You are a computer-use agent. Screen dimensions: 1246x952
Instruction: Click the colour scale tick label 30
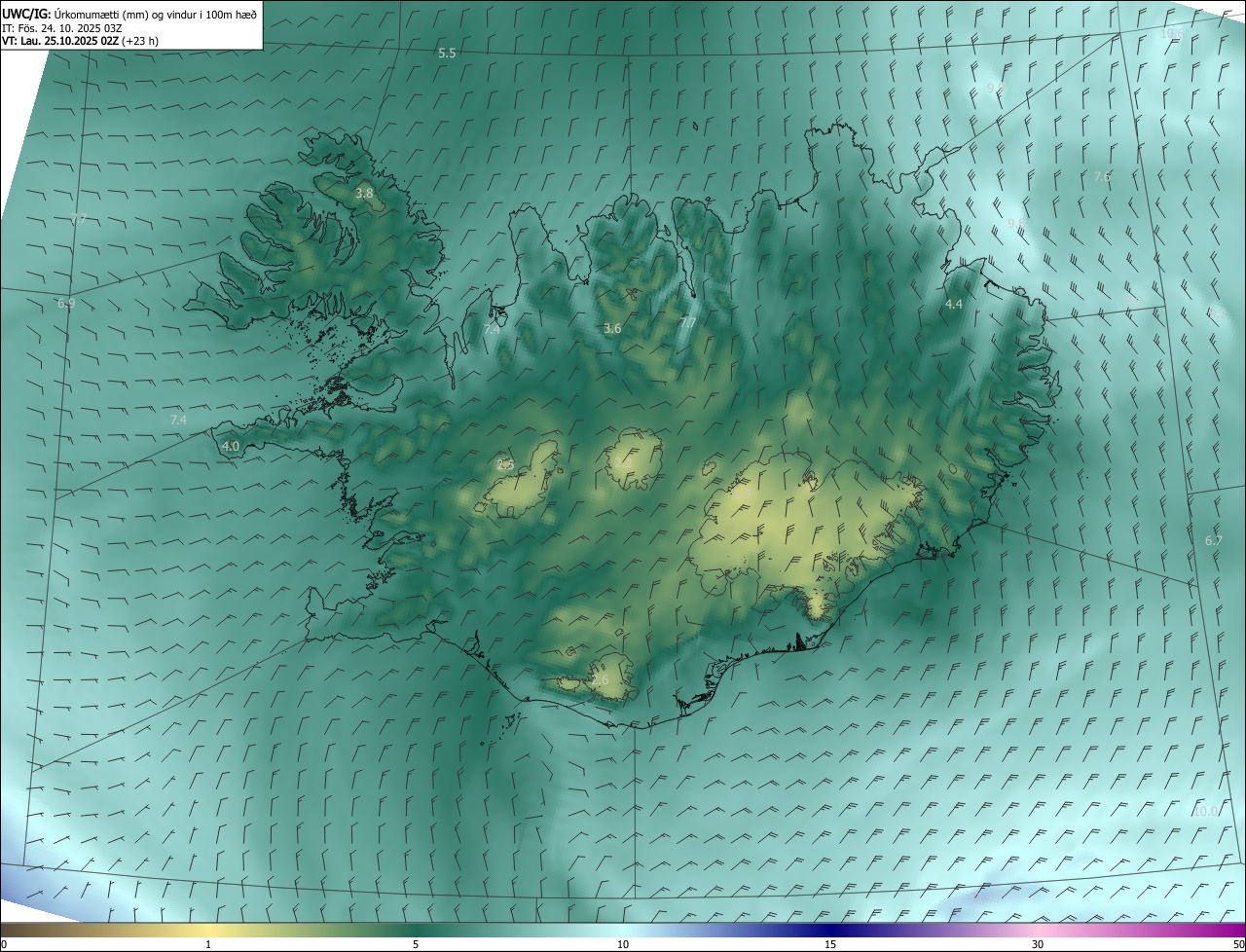pyautogui.click(x=1038, y=945)
